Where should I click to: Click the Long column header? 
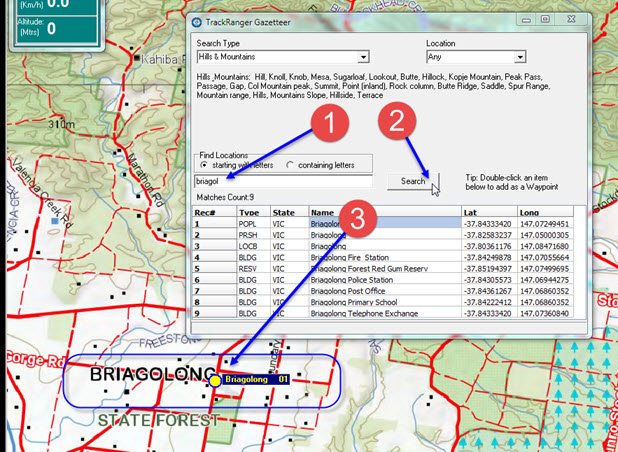[x=545, y=213]
